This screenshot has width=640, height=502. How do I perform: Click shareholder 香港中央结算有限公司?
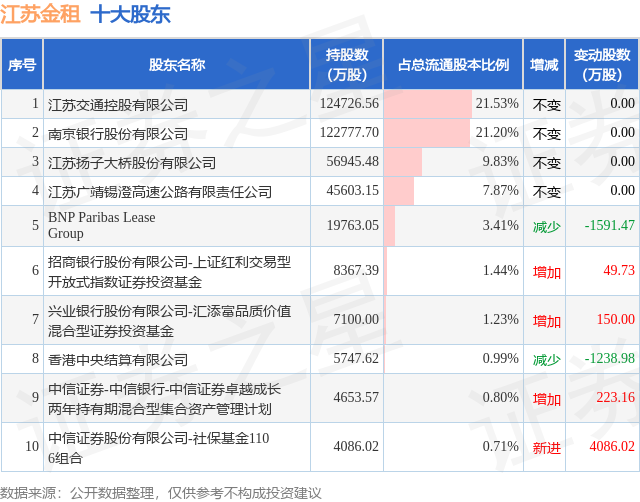118,360
